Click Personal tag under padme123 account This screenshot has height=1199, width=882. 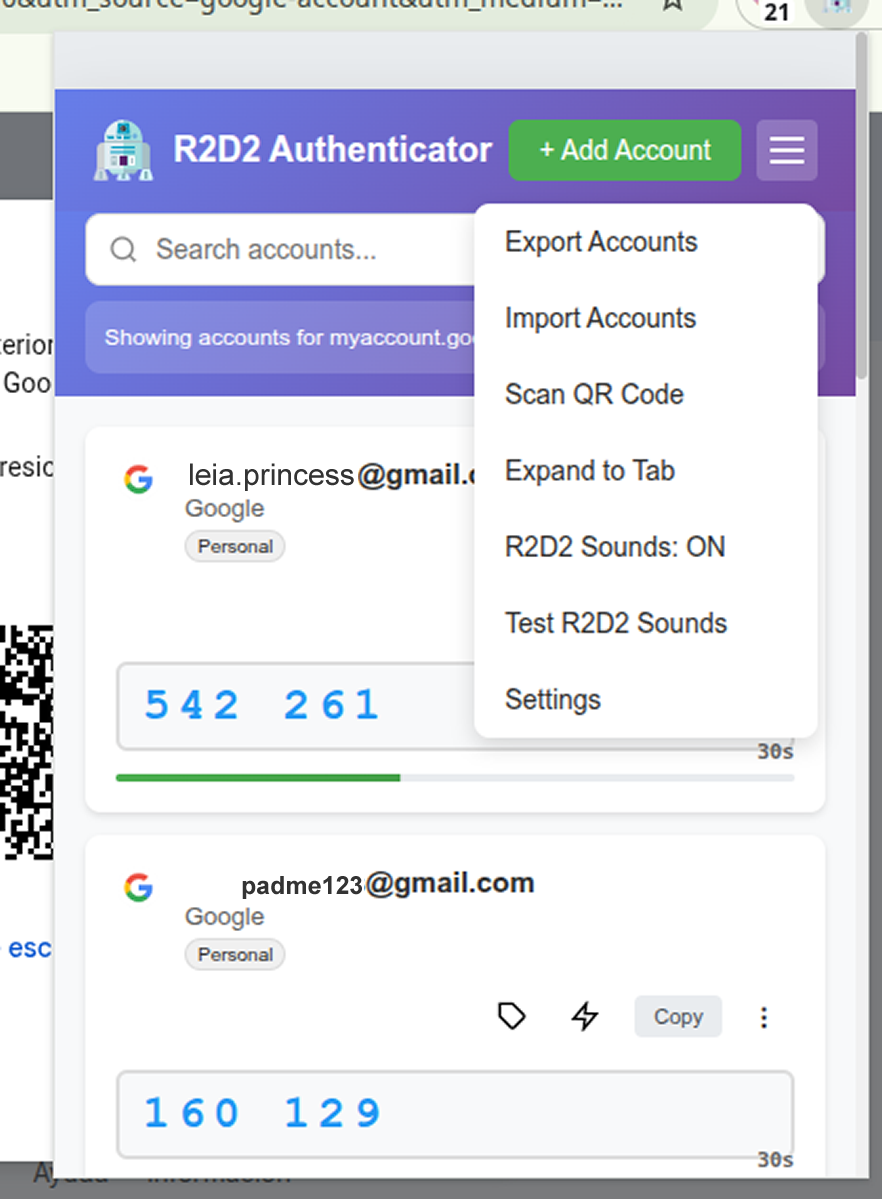[x=235, y=954]
